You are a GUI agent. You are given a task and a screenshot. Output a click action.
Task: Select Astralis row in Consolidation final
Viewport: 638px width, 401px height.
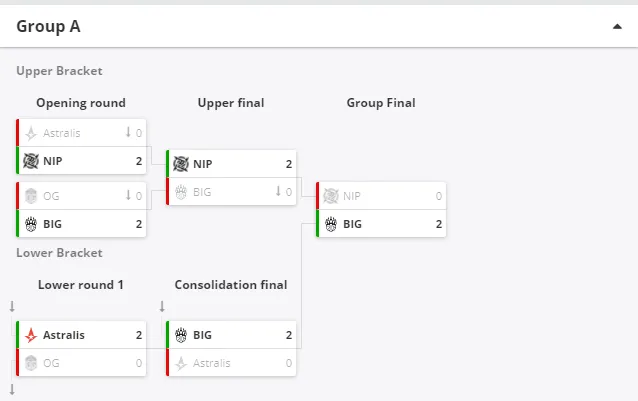231,363
